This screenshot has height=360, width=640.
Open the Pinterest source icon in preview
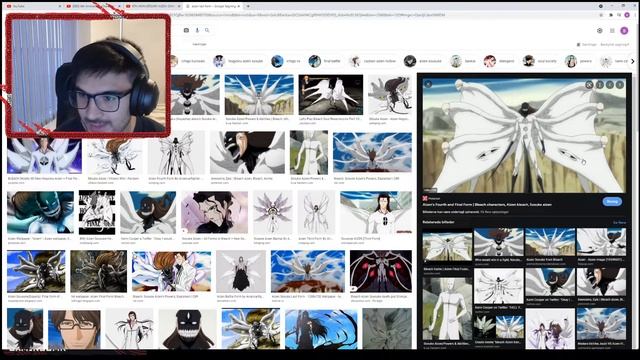pos(425,198)
